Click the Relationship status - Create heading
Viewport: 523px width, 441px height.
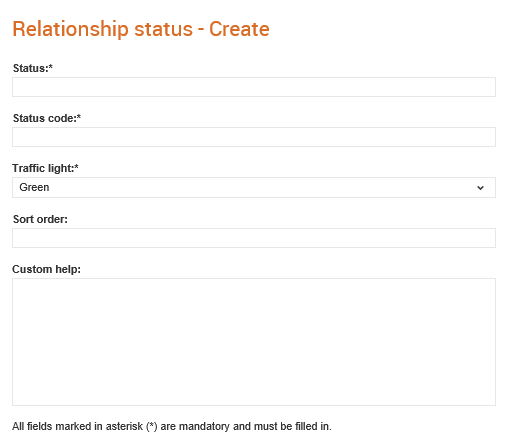[x=141, y=29]
